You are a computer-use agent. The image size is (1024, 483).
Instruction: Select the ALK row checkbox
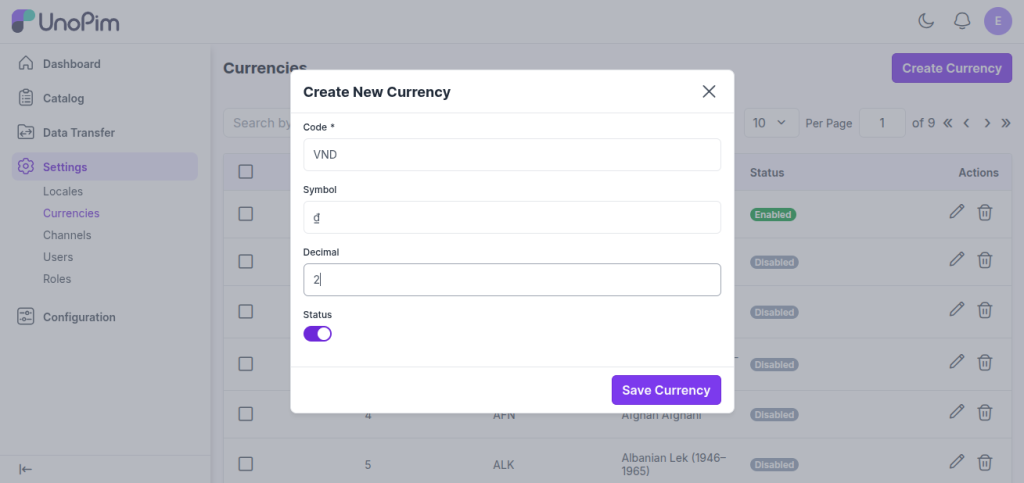[246, 464]
